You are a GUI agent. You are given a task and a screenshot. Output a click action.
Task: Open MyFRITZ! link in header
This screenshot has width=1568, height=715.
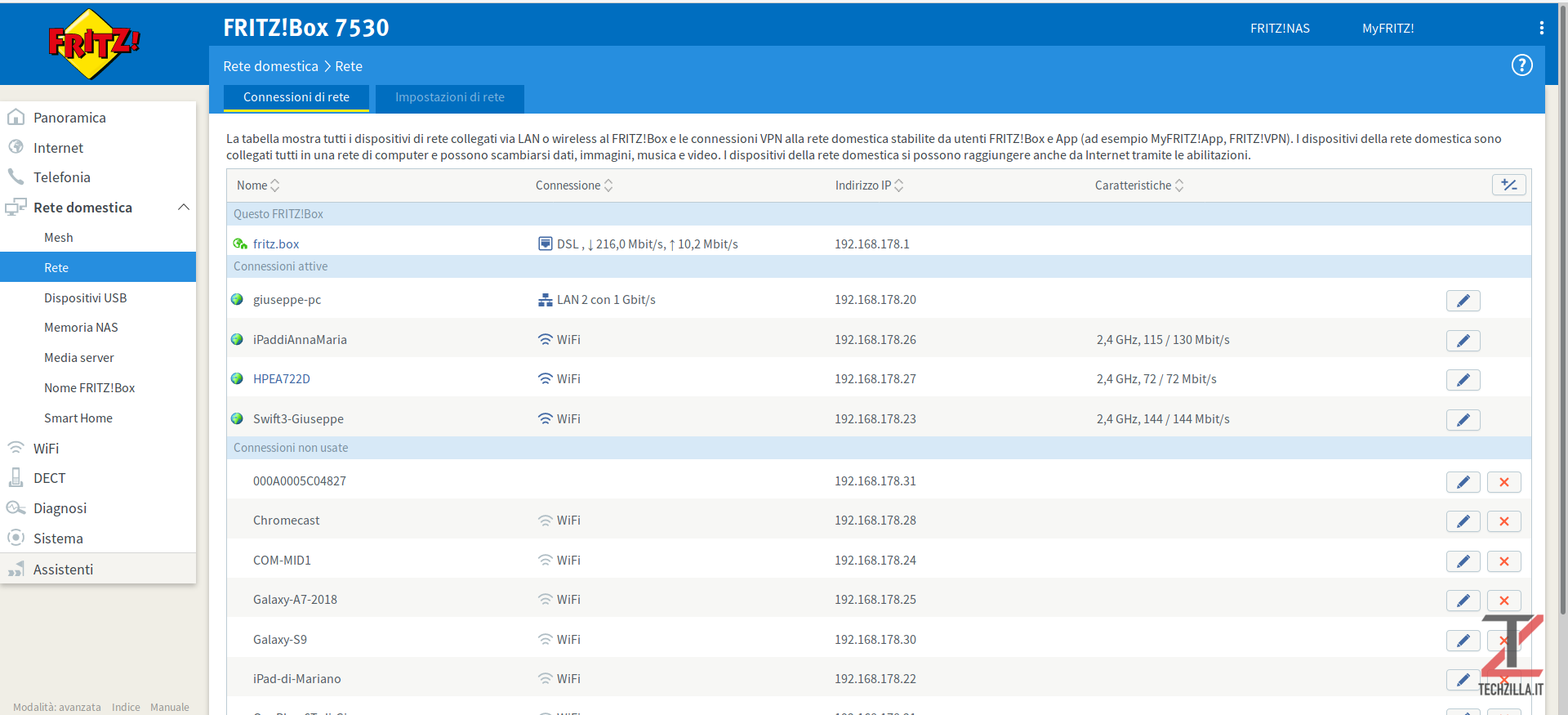1388,28
